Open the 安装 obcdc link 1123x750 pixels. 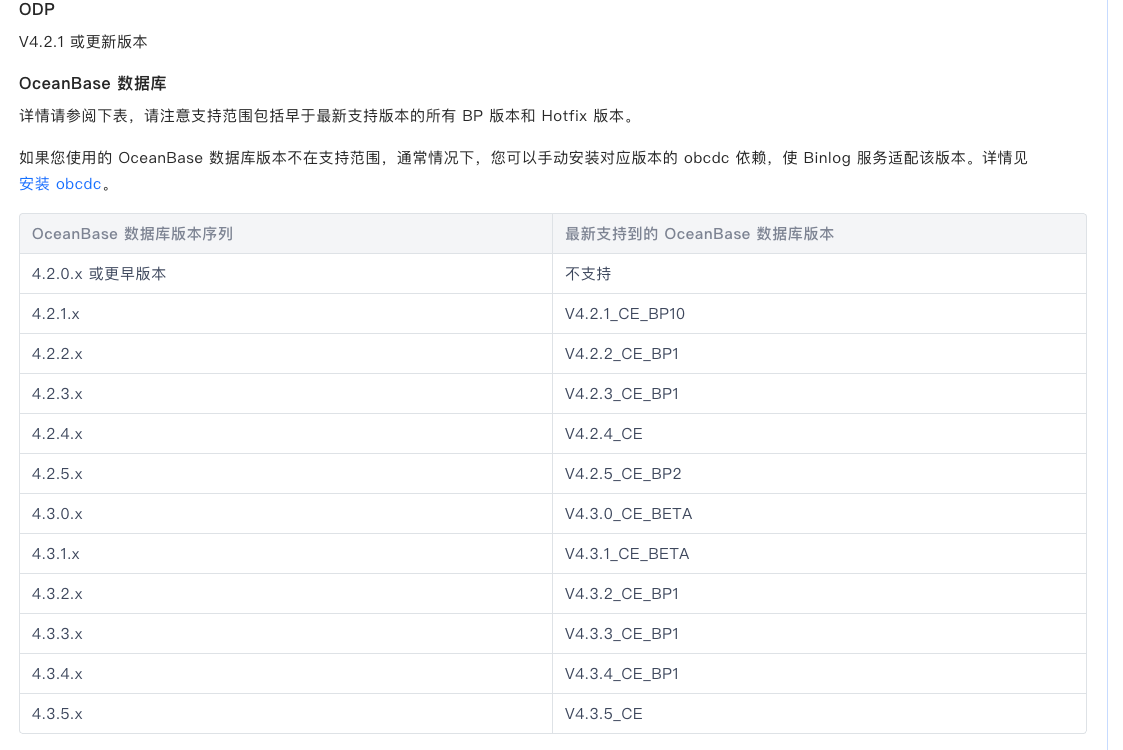60,184
